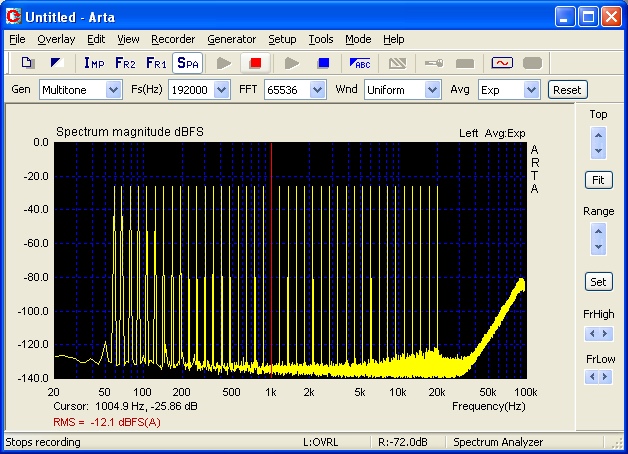The image size is (628, 454).
Task: Open the Overlay menu
Action: pyautogui.click(x=56, y=39)
